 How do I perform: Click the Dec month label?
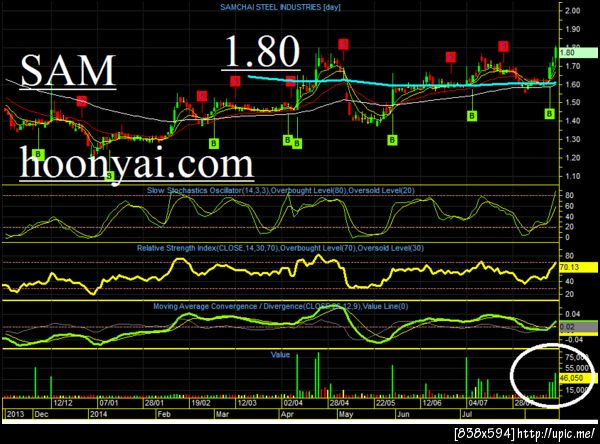click(x=41, y=414)
